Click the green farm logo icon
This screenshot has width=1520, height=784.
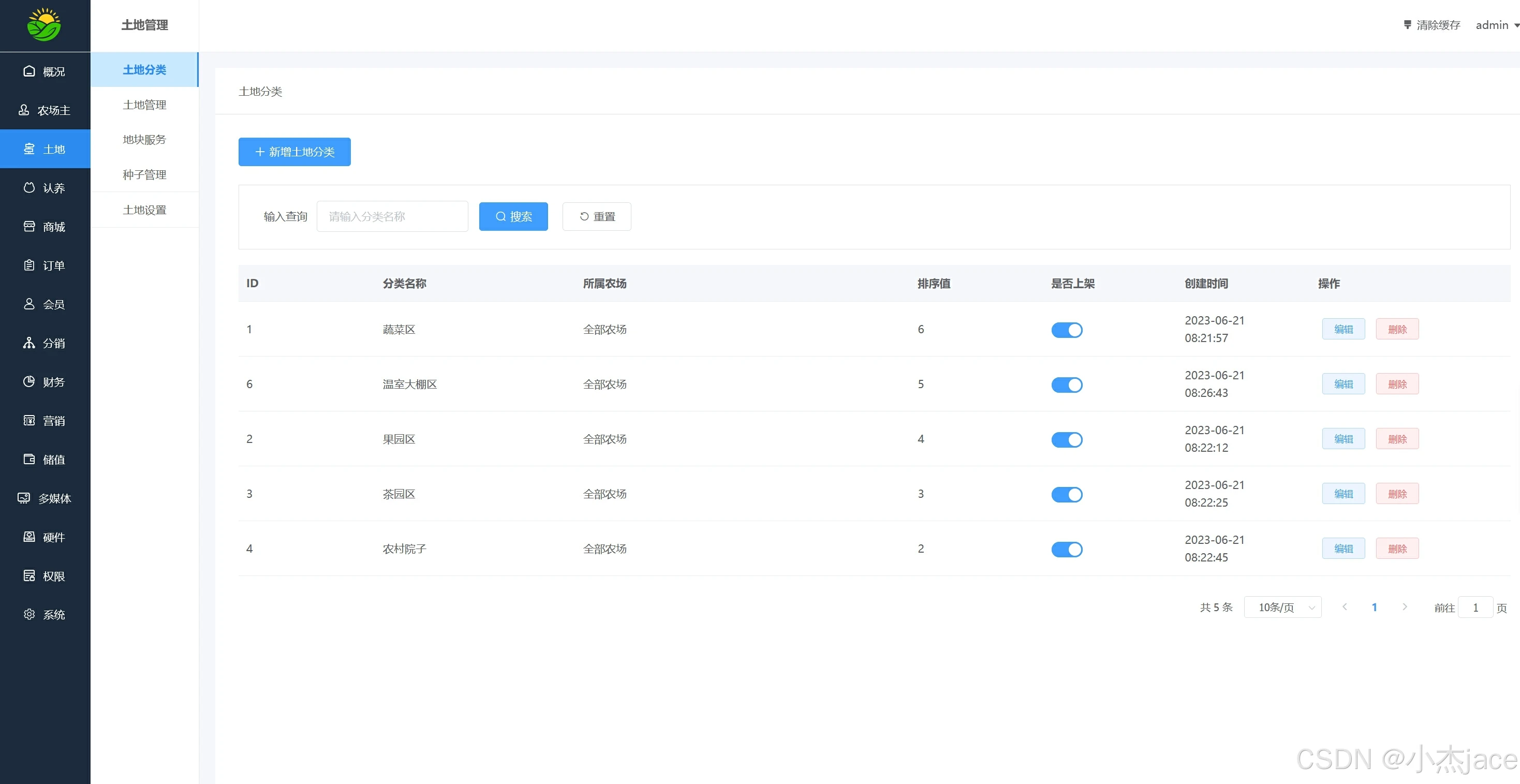45,25
